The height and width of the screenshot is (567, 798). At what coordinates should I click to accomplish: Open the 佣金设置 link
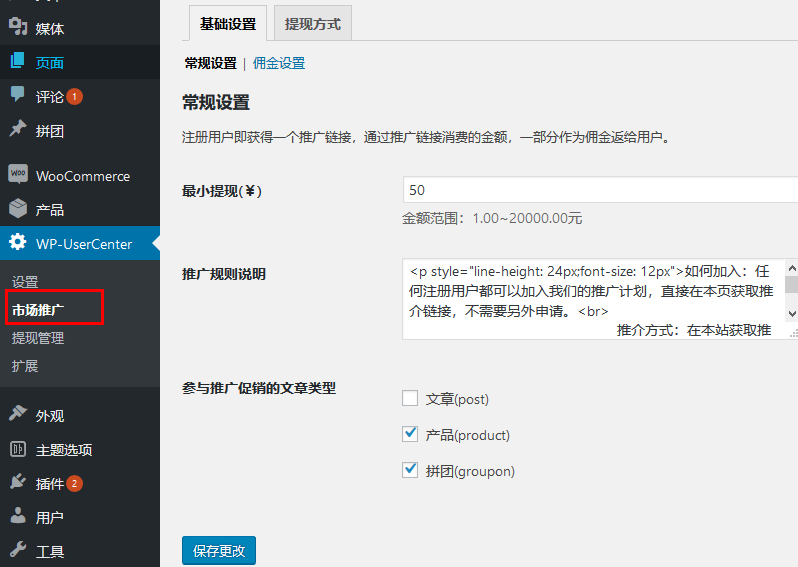(279, 63)
